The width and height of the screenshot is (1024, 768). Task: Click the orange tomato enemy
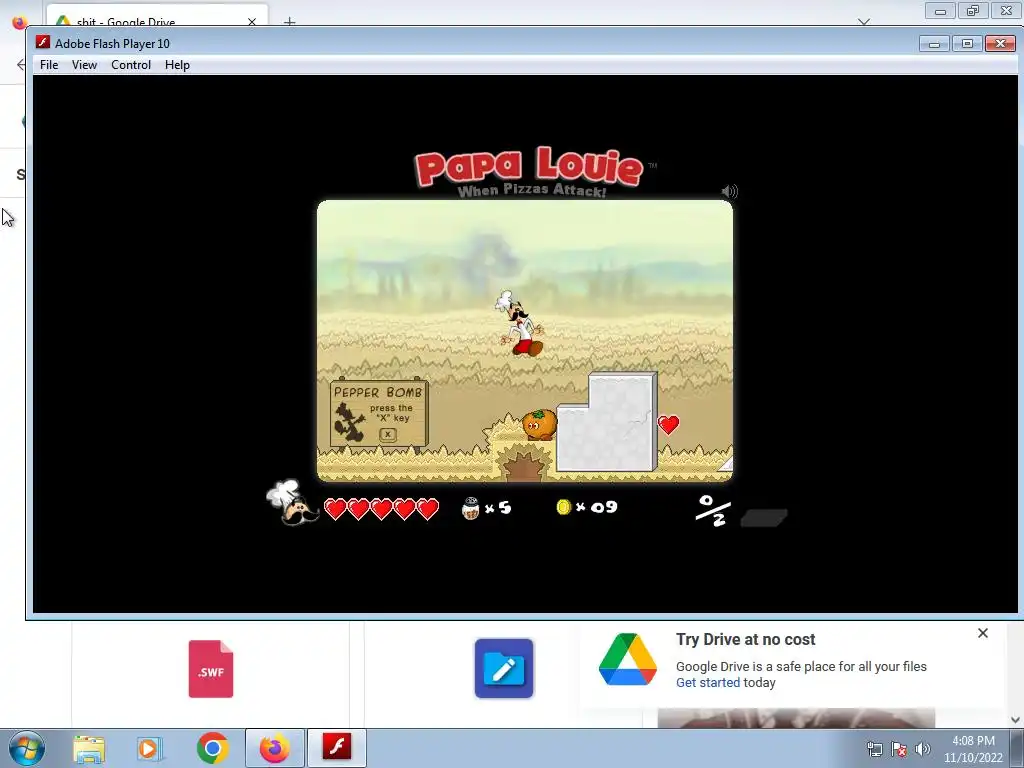click(x=539, y=424)
